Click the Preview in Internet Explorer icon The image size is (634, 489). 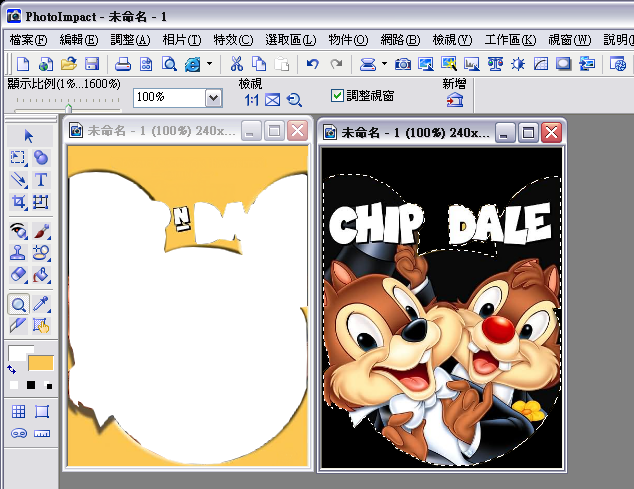pyautogui.click(x=192, y=64)
